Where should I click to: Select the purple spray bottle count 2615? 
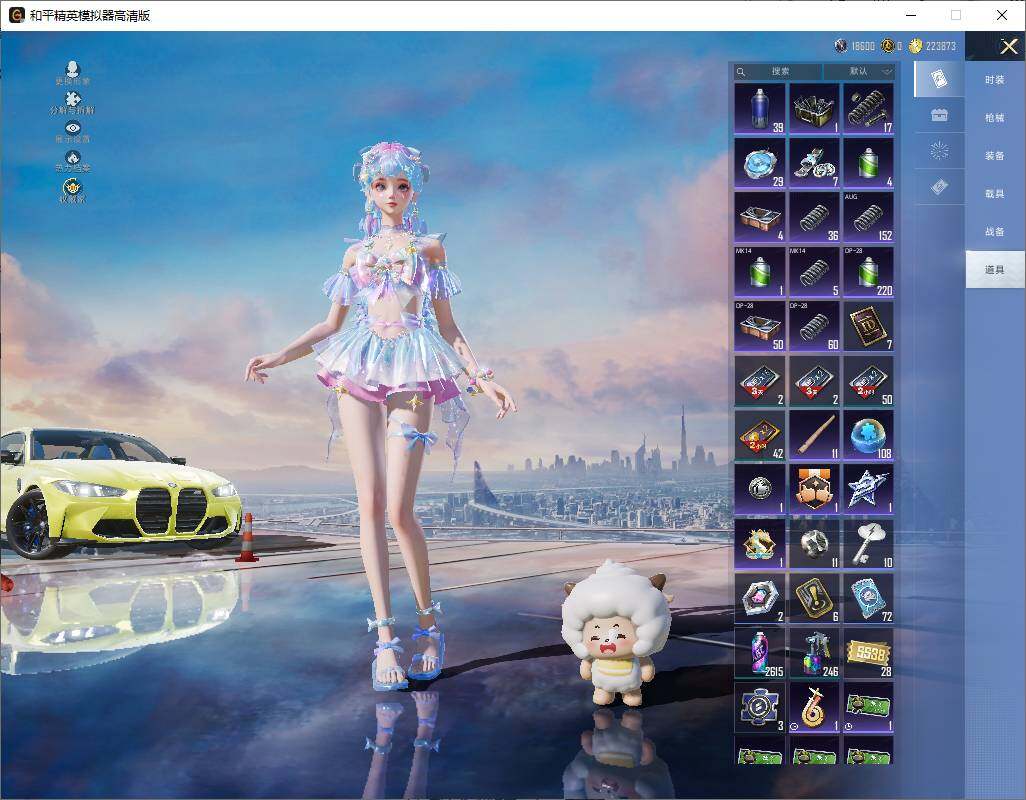[760, 653]
